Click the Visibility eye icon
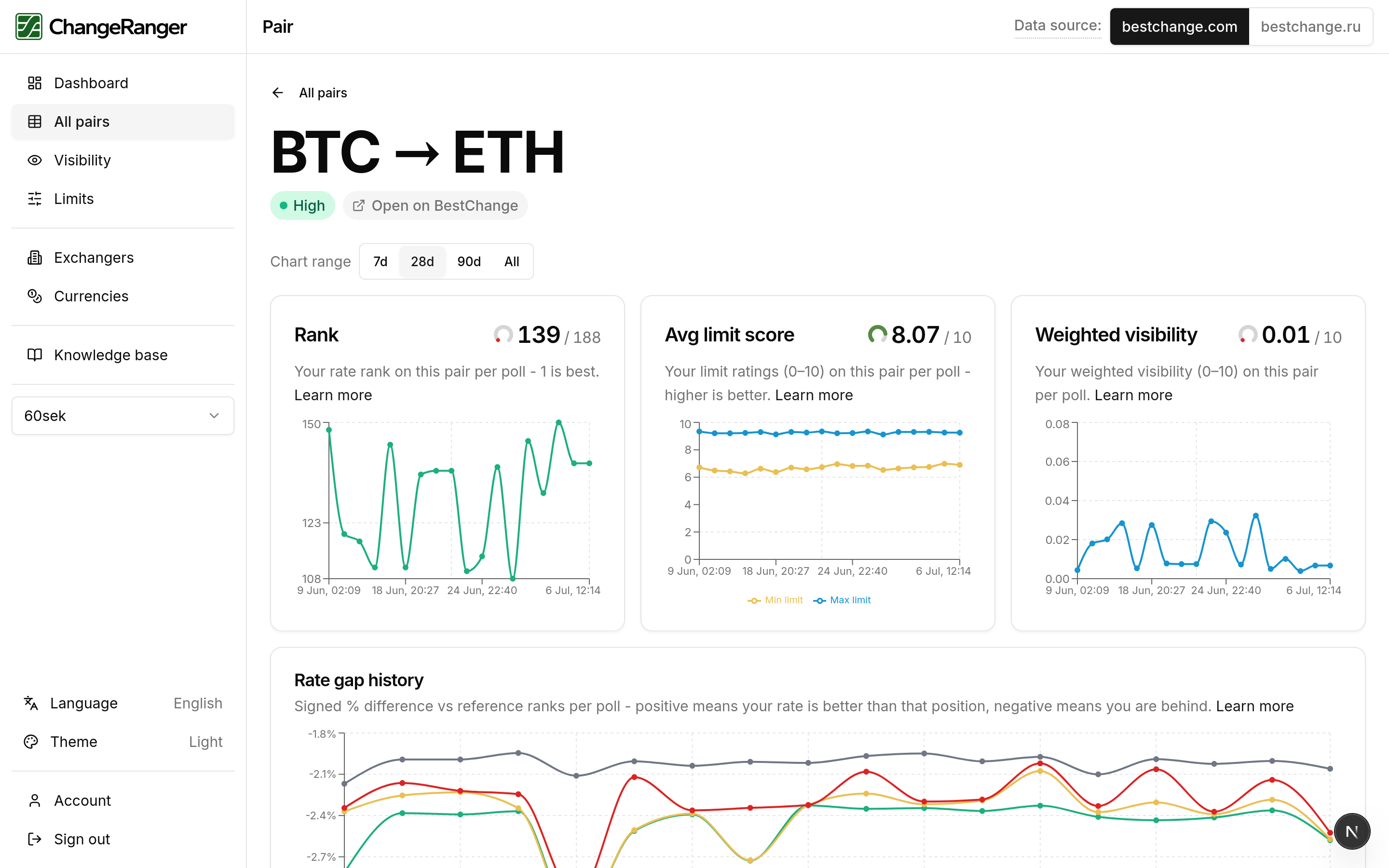The image size is (1389, 868). [x=34, y=160]
